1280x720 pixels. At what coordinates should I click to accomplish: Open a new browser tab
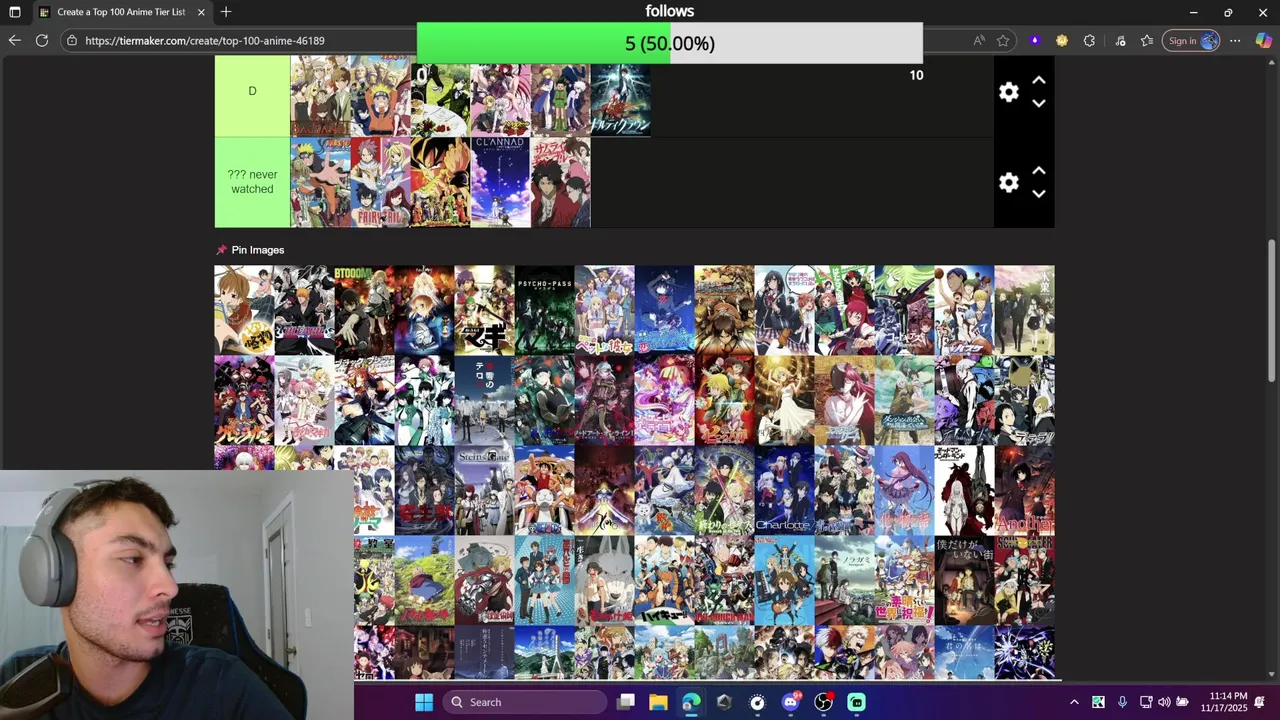(x=226, y=12)
